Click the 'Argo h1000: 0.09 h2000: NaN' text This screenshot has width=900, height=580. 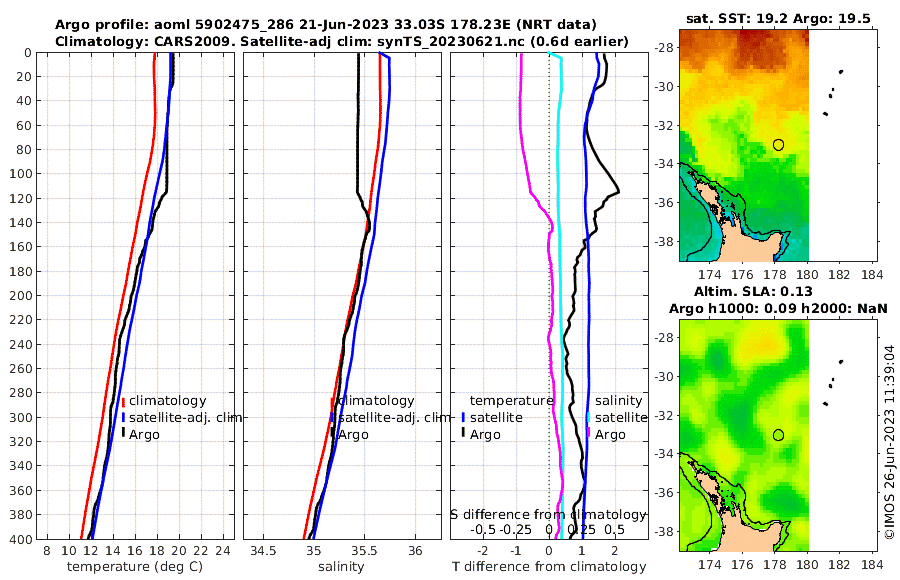(778, 309)
